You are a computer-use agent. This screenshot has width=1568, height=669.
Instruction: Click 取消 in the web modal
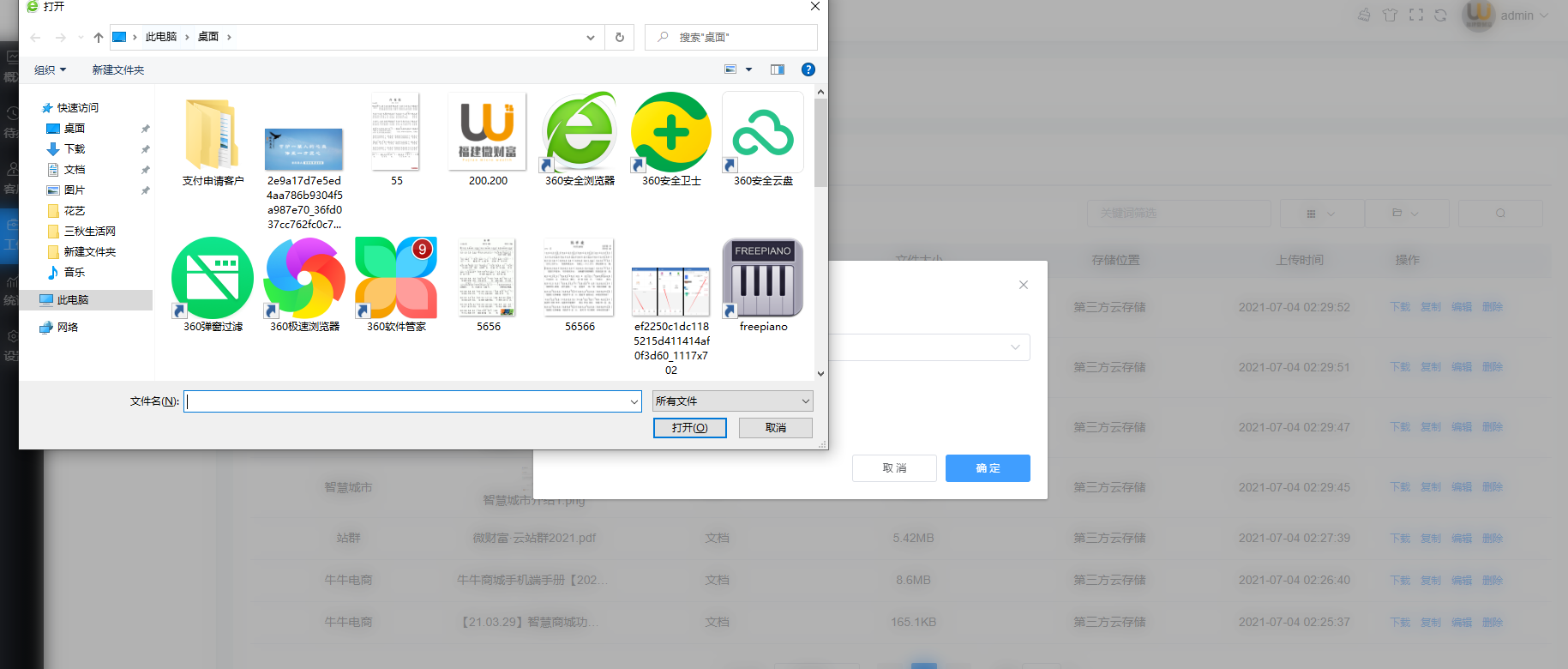pos(894,468)
